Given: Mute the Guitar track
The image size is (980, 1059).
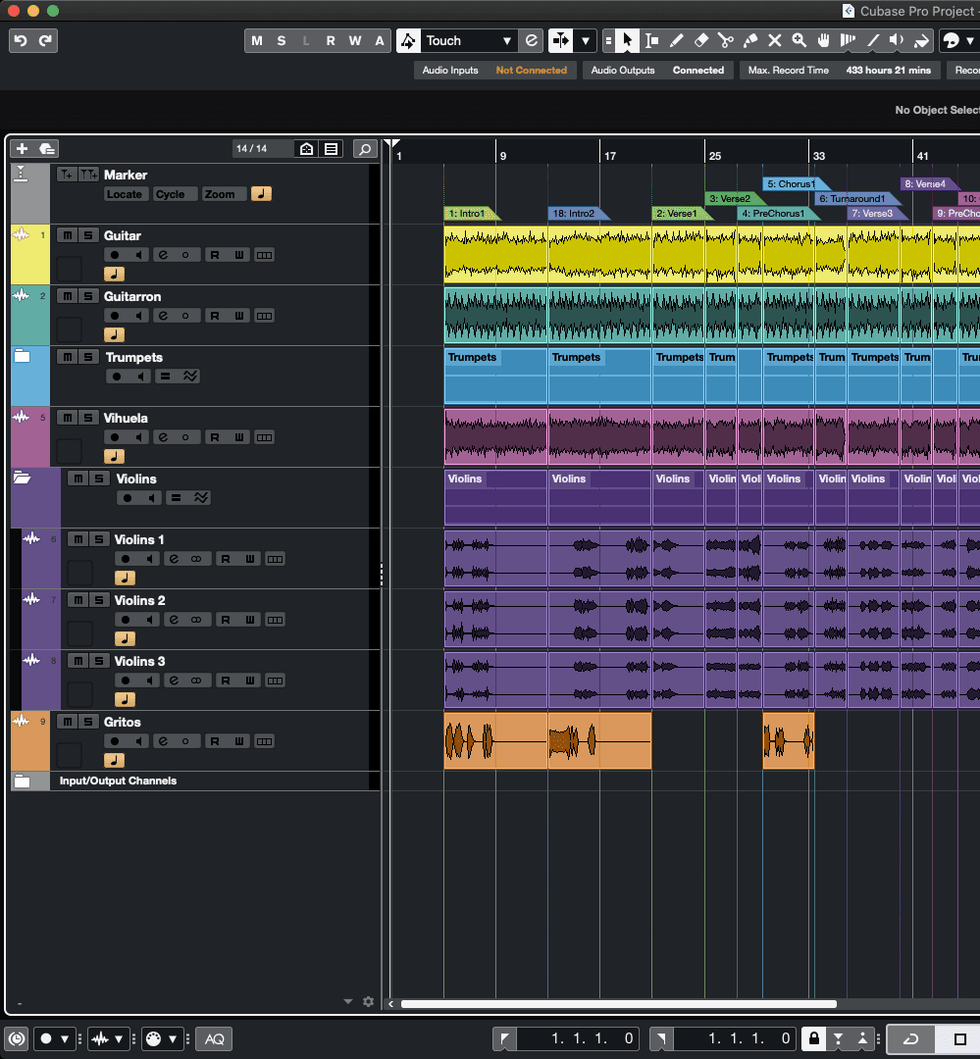Looking at the screenshot, I should click(x=65, y=236).
